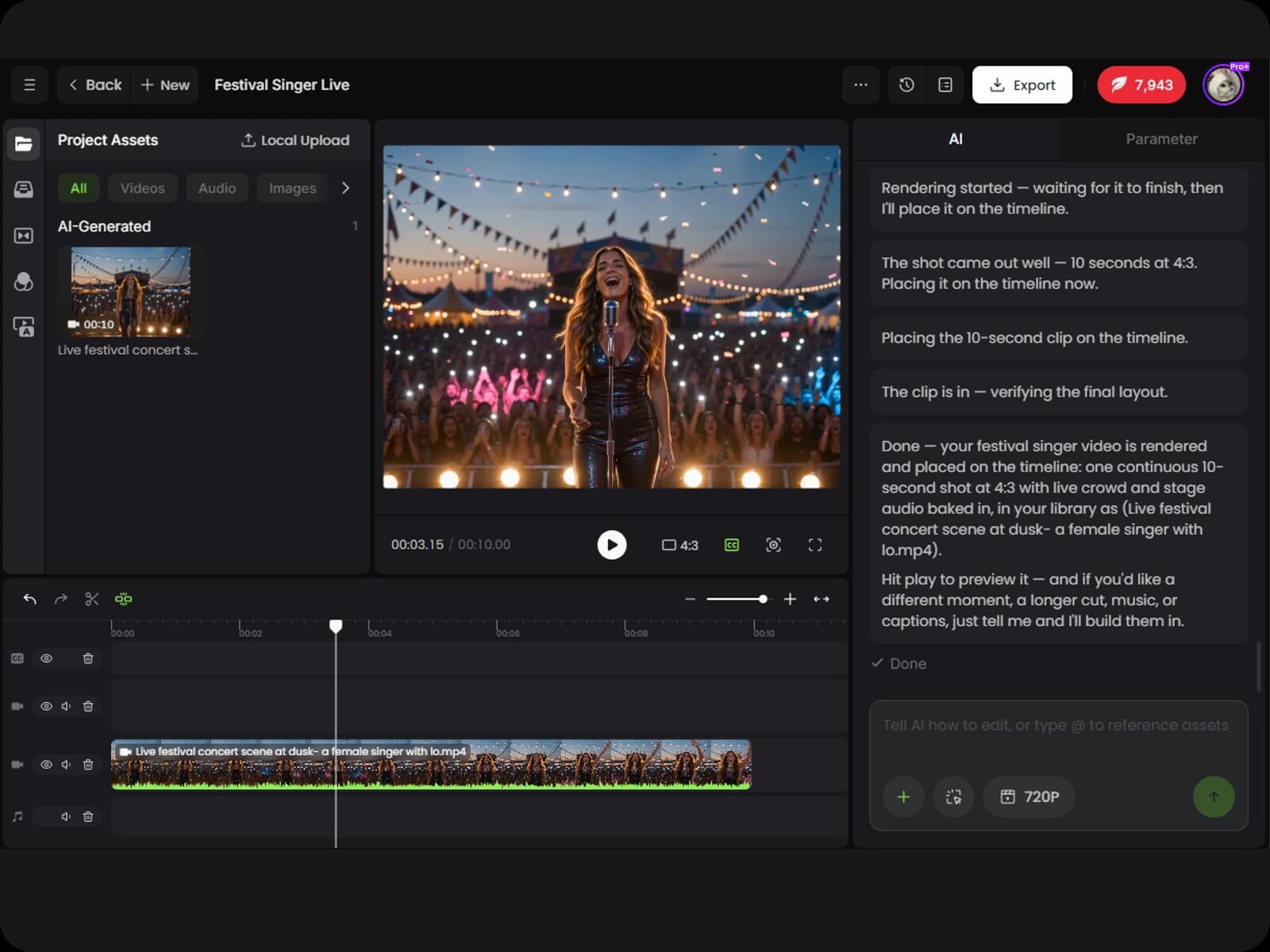Viewport: 1270px width, 952px height.
Task: Click the Export button
Action: point(1022,85)
